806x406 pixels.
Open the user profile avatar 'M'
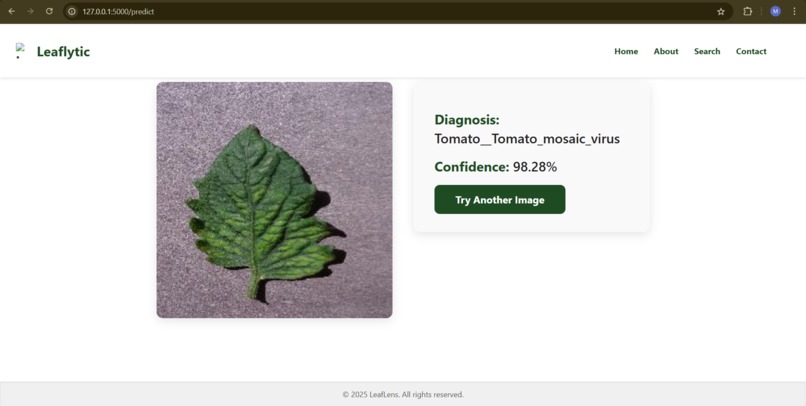click(x=775, y=11)
